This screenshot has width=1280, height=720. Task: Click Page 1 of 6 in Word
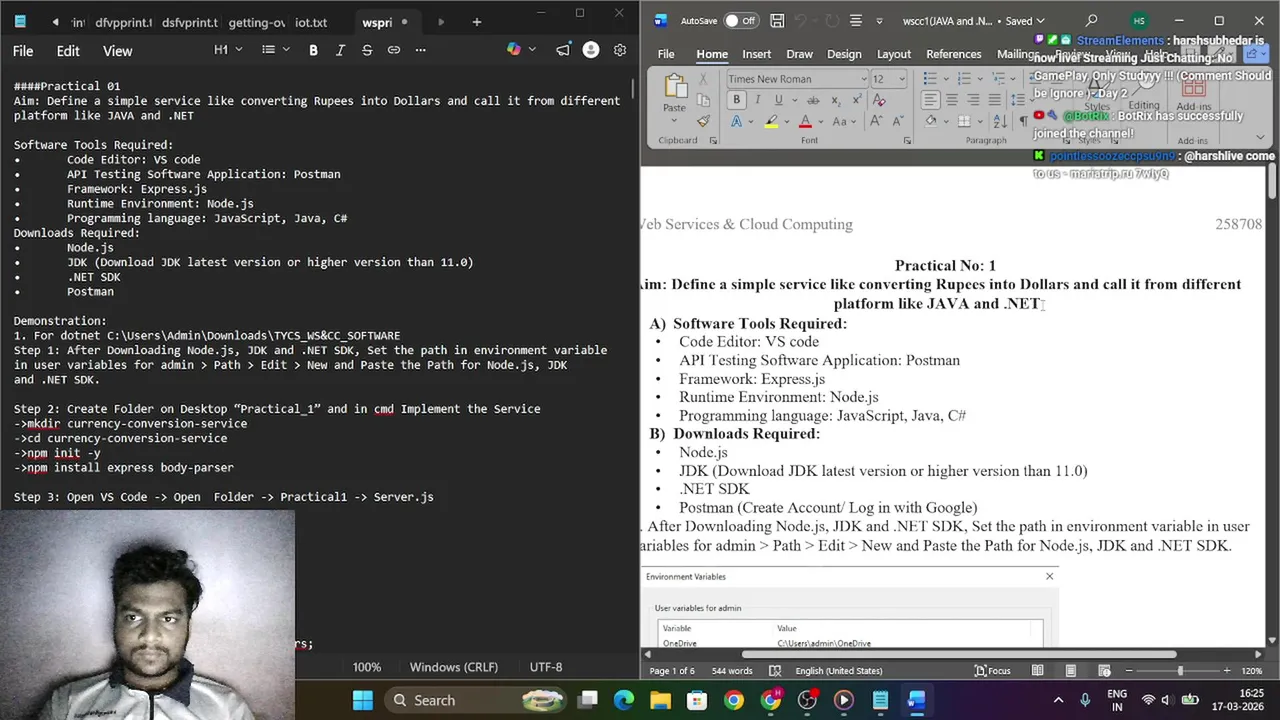pos(672,671)
